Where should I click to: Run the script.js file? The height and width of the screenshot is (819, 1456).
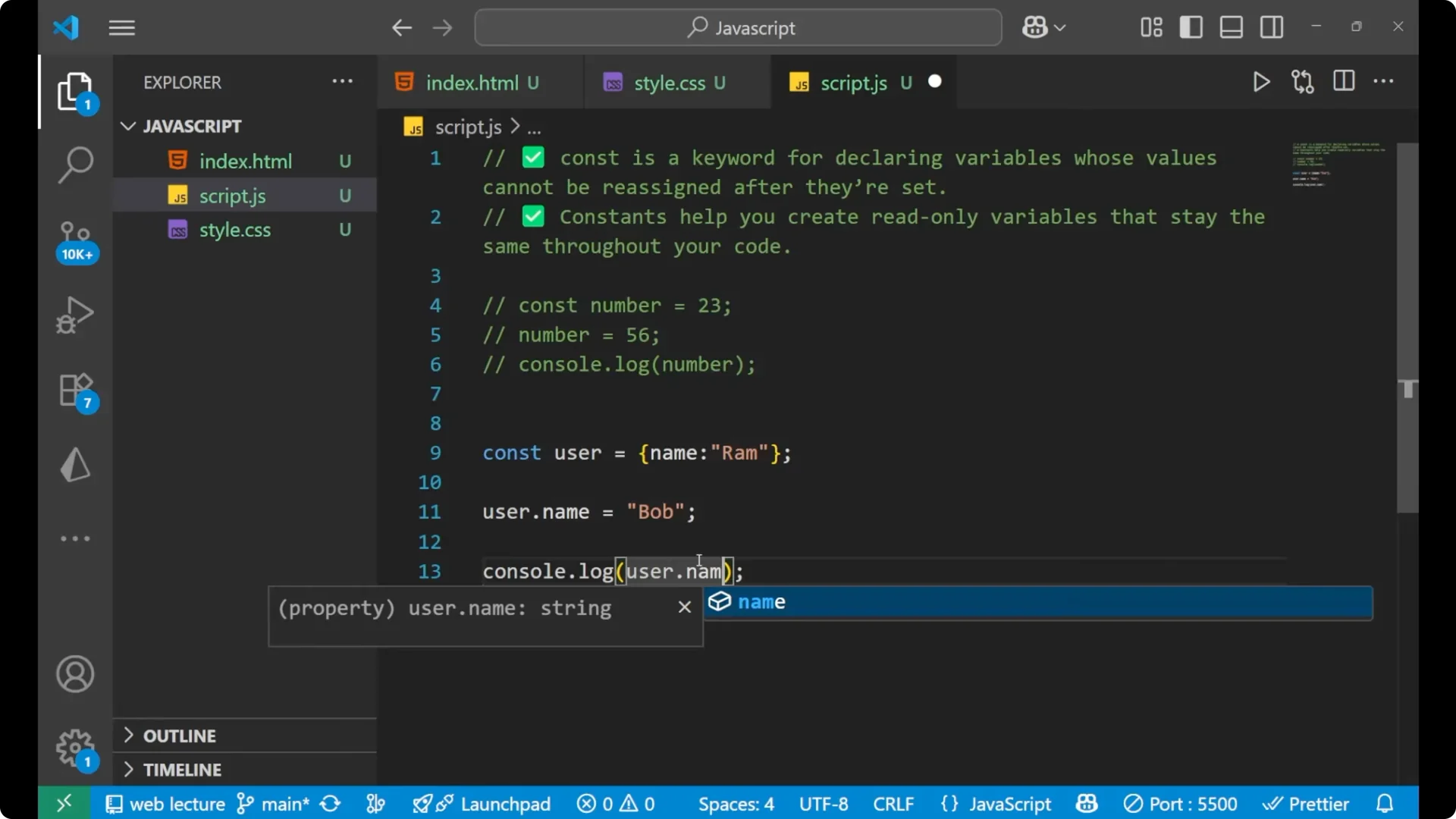(1261, 82)
